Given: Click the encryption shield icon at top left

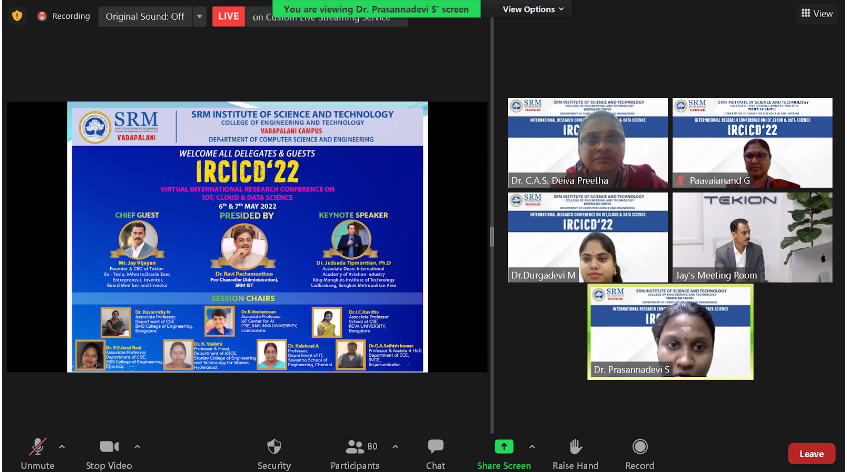Looking at the screenshot, I should coord(15,16).
